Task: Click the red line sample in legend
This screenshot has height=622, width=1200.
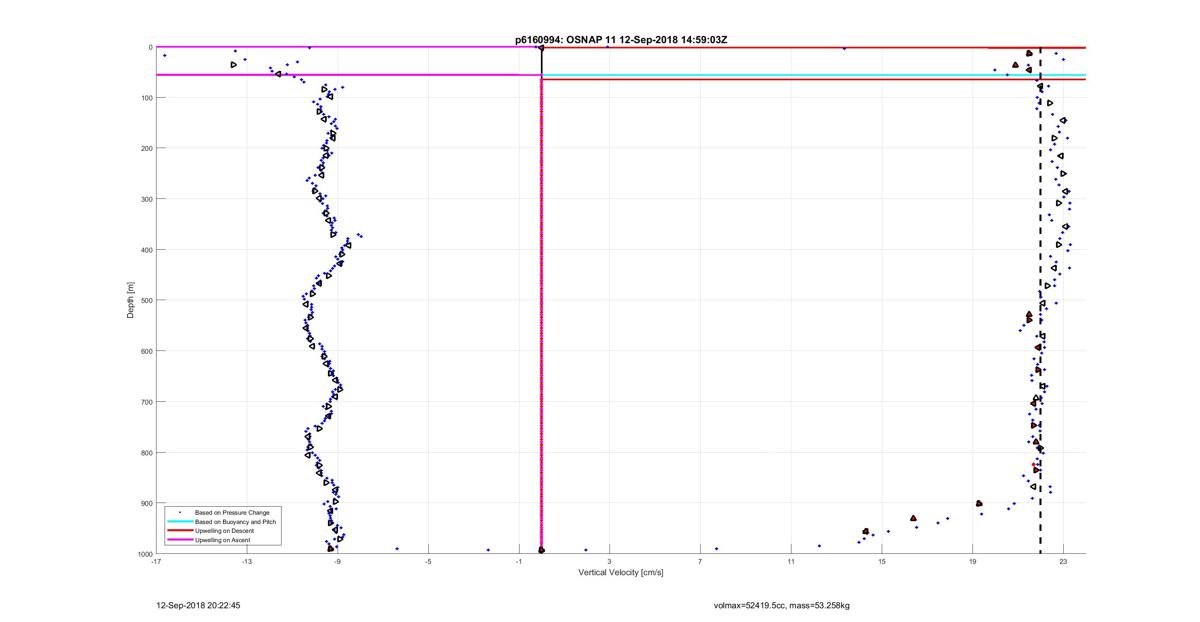Action: click(179, 531)
